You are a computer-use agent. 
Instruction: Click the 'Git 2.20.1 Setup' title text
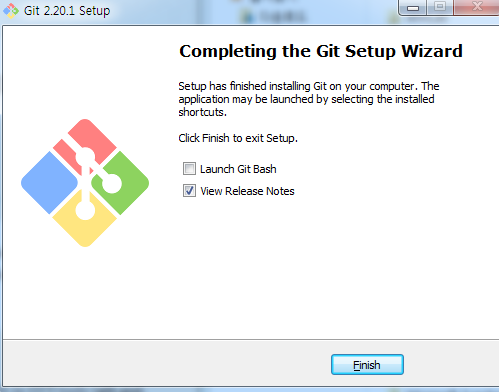(67, 11)
